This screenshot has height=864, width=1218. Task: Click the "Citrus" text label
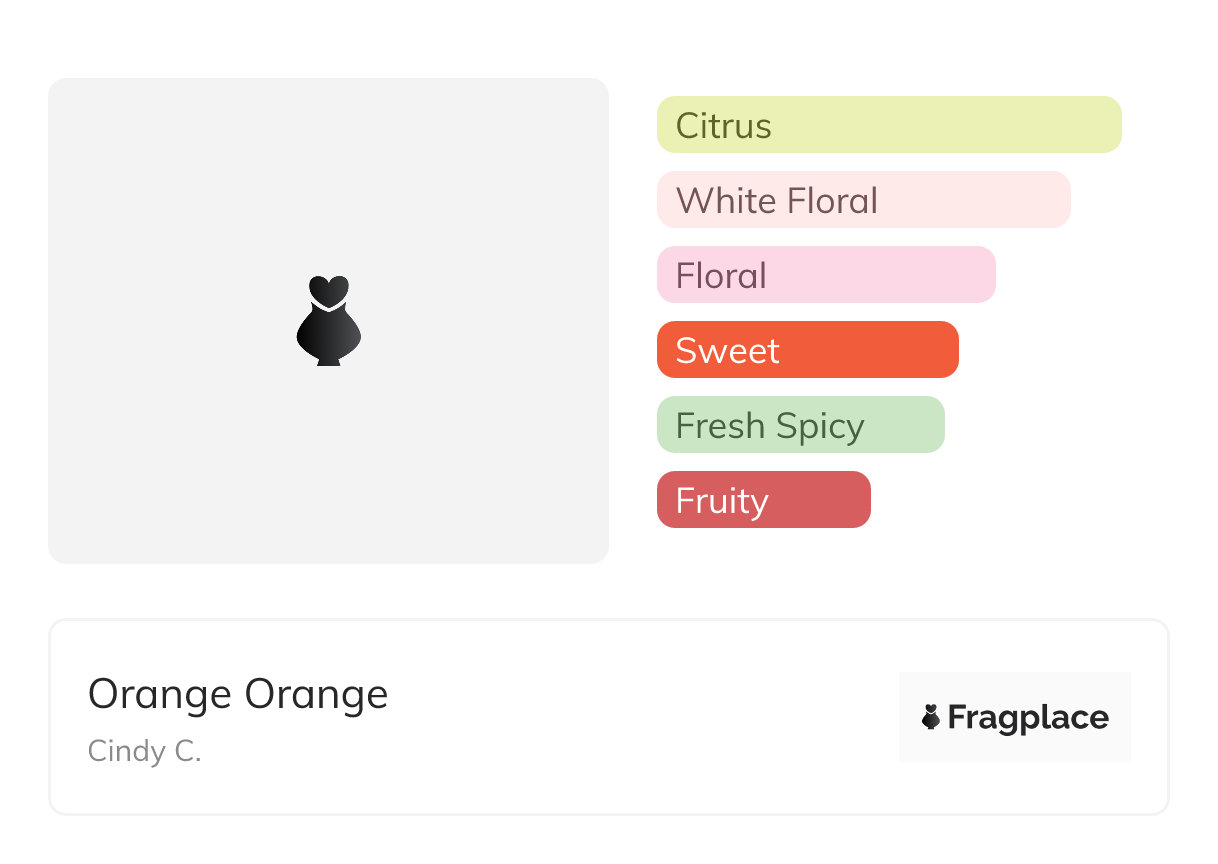point(724,126)
